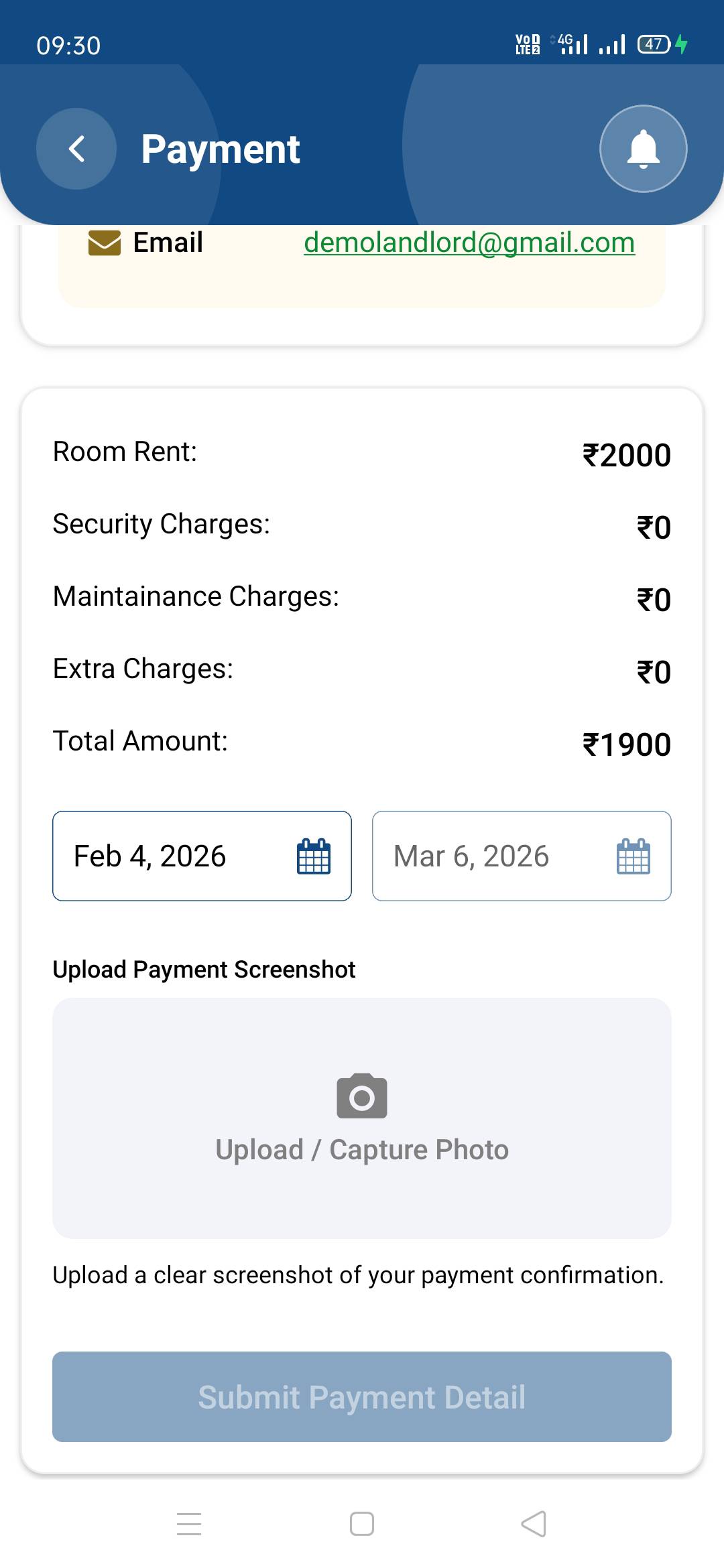724x1568 pixels.
Task: Open notifications bell icon
Action: point(643,149)
